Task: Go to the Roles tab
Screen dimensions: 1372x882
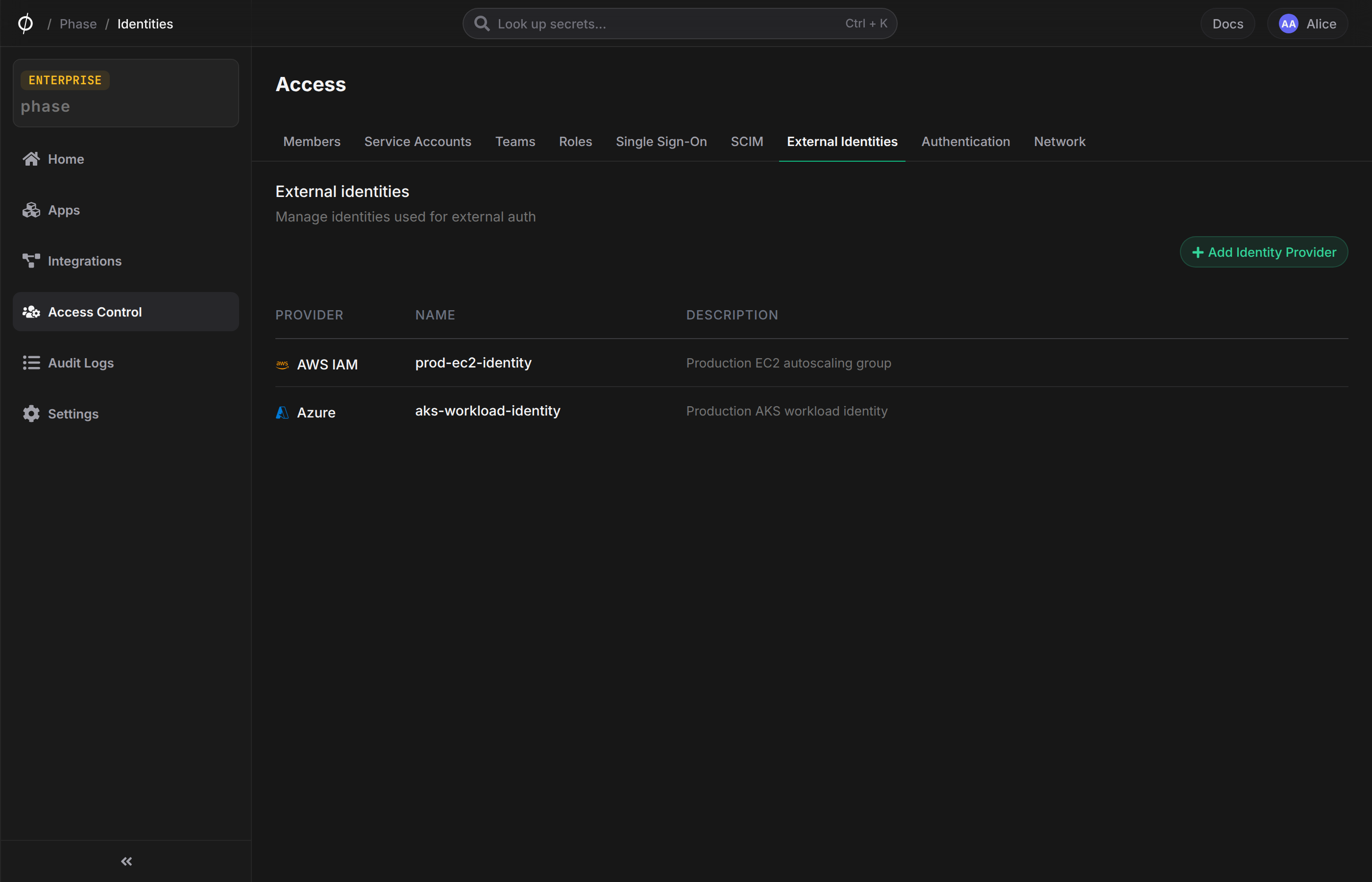Action: pos(575,142)
